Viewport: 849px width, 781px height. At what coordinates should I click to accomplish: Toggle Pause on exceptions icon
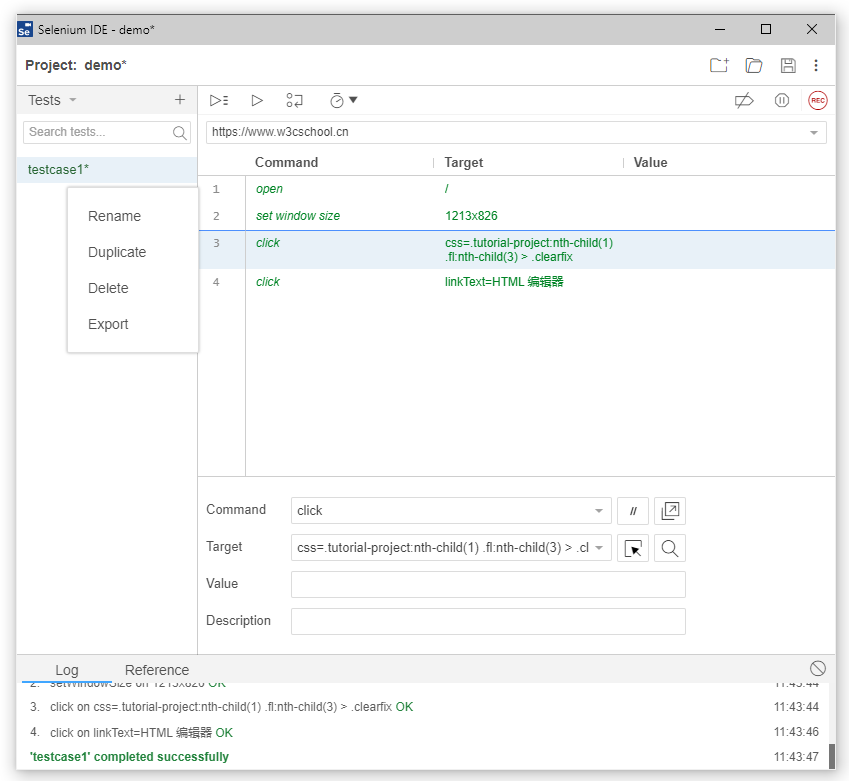click(x=782, y=100)
